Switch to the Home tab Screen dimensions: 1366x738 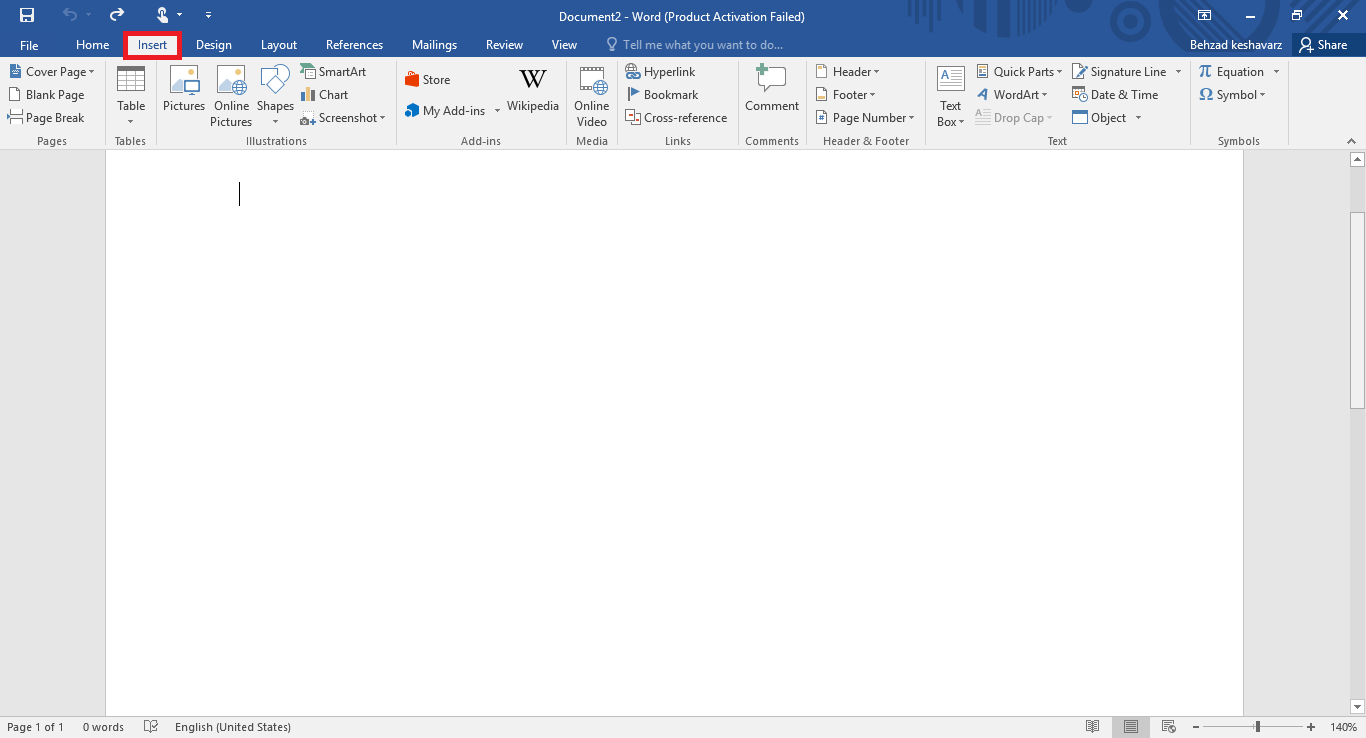(x=92, y=45)
